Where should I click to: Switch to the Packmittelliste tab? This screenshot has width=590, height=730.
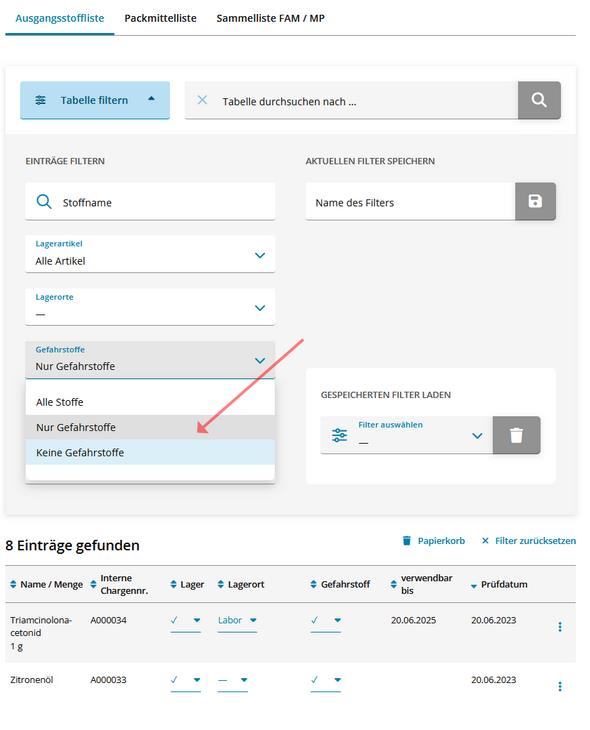pos(160,18)
